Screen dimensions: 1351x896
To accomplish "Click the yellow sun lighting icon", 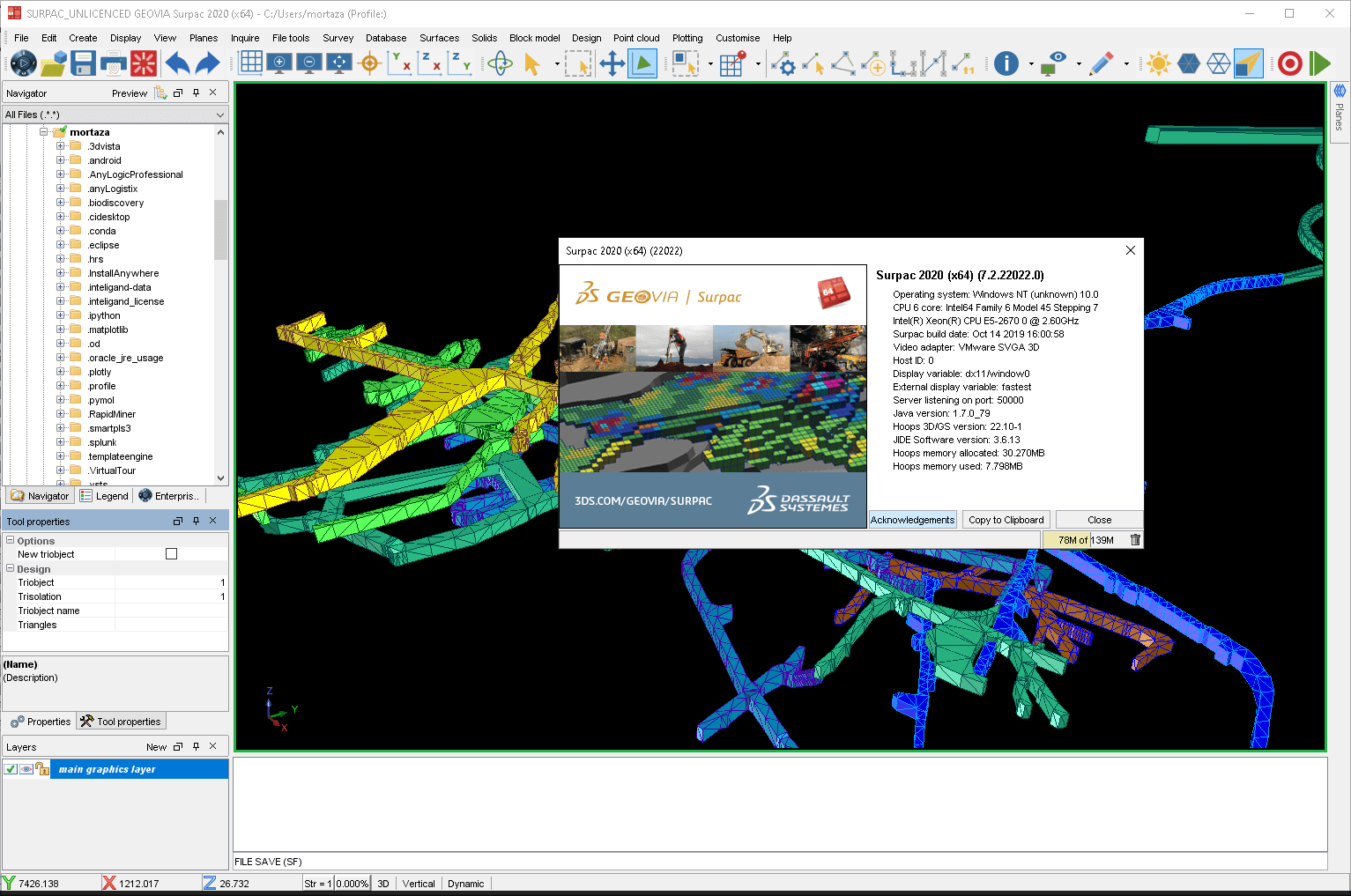I will click(1158, 63).
